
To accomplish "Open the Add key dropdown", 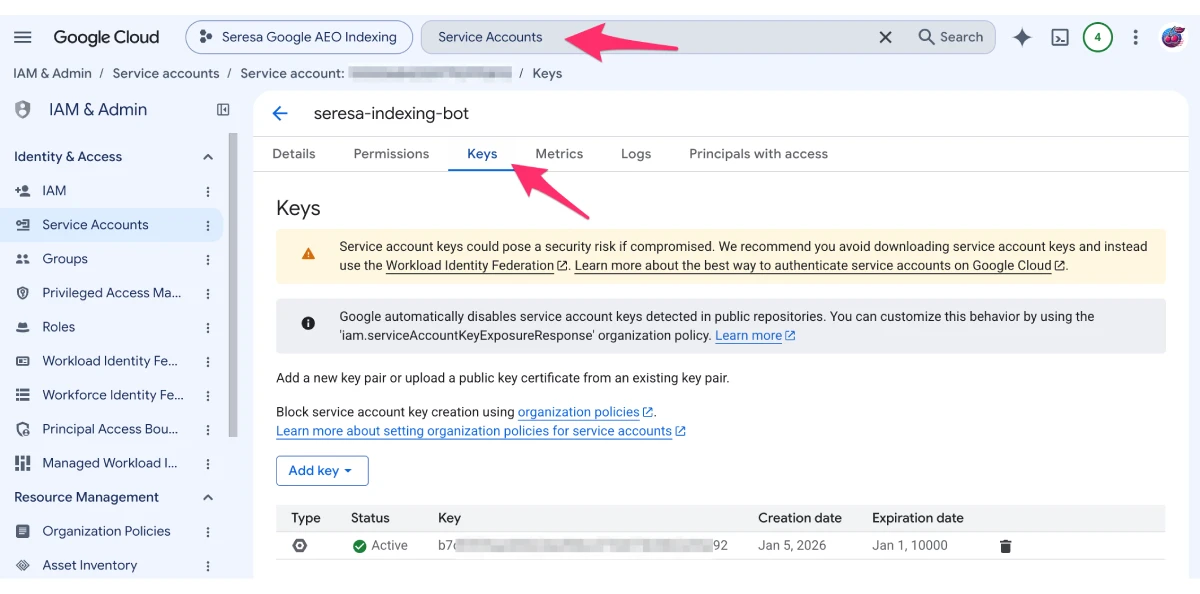I will tap(322, 471).
